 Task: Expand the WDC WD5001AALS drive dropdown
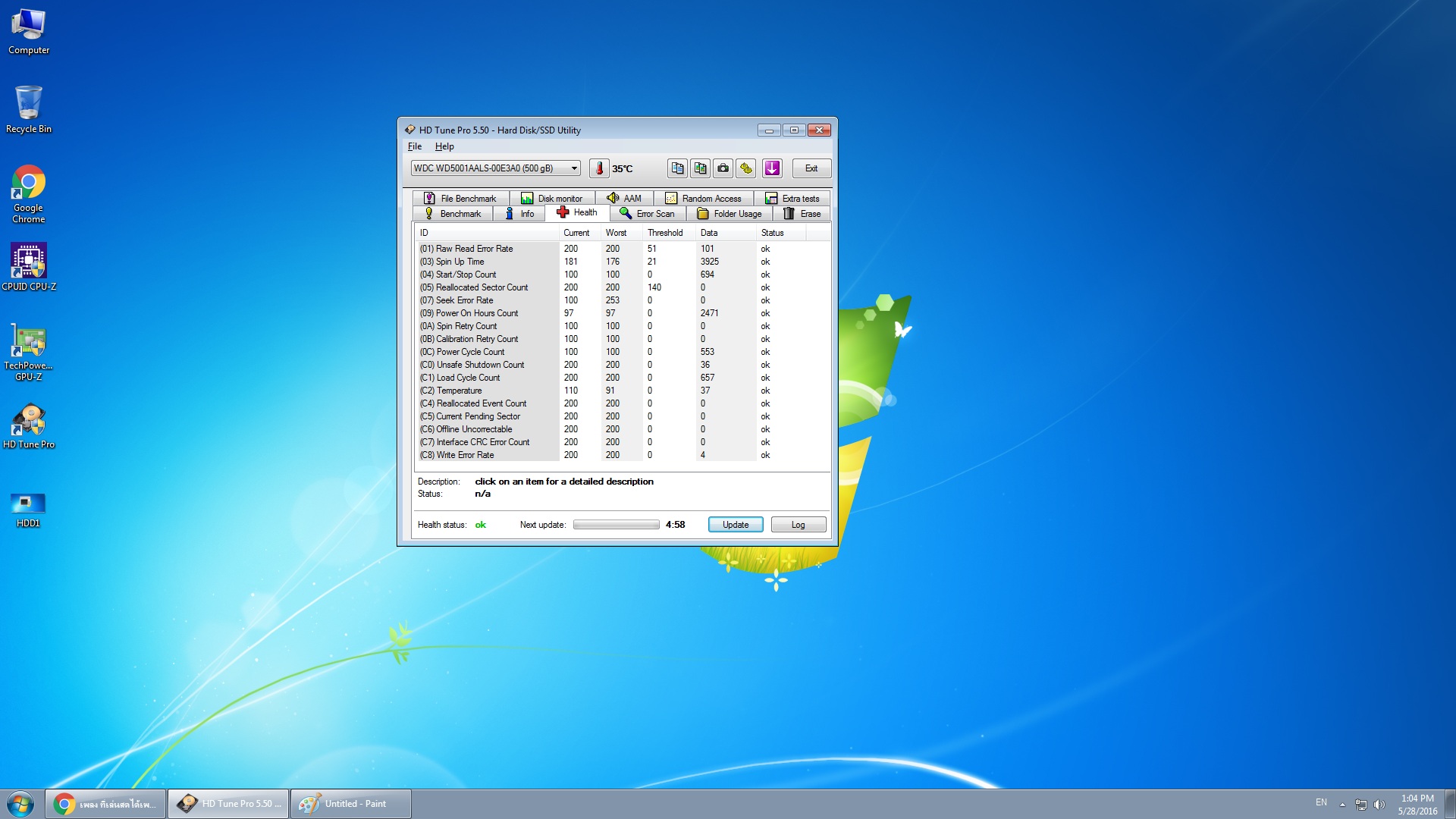574,168
